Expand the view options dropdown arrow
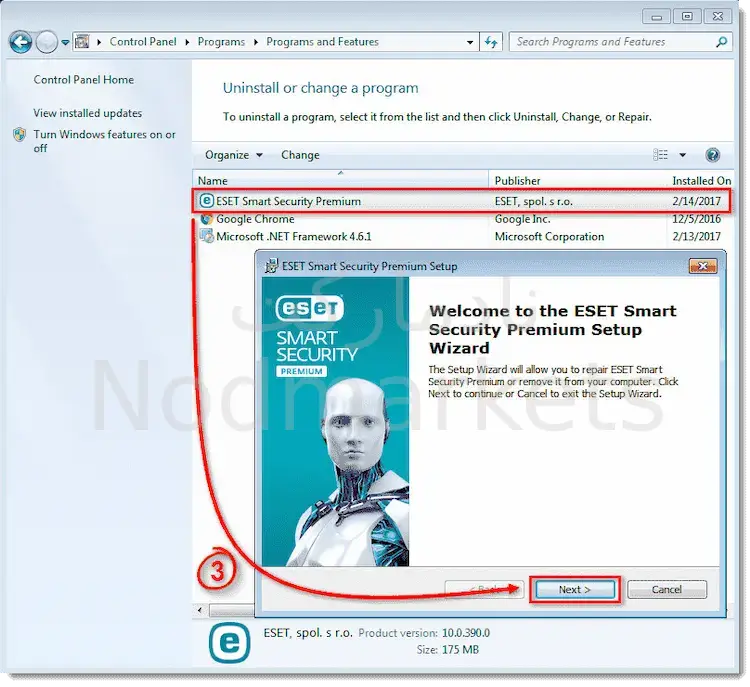This screenshot has height=687, width=750. [x=683, y=155]
